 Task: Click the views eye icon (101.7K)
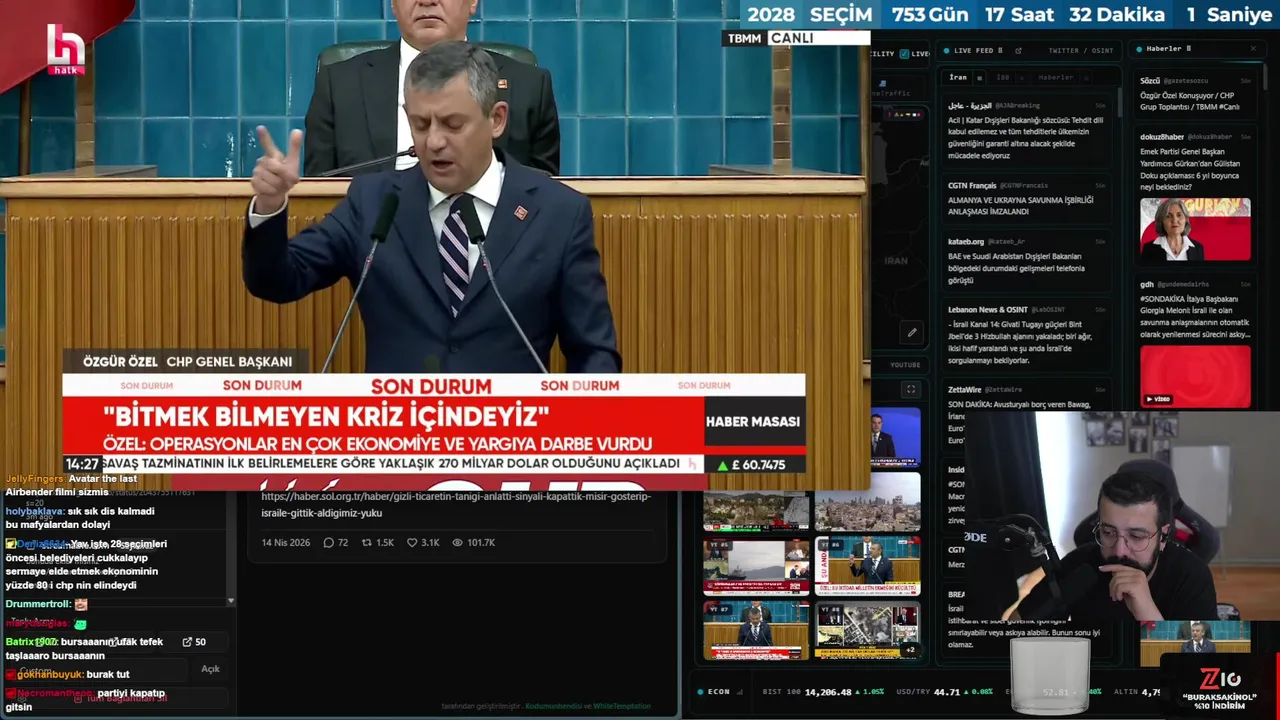[x=457, y=542]
